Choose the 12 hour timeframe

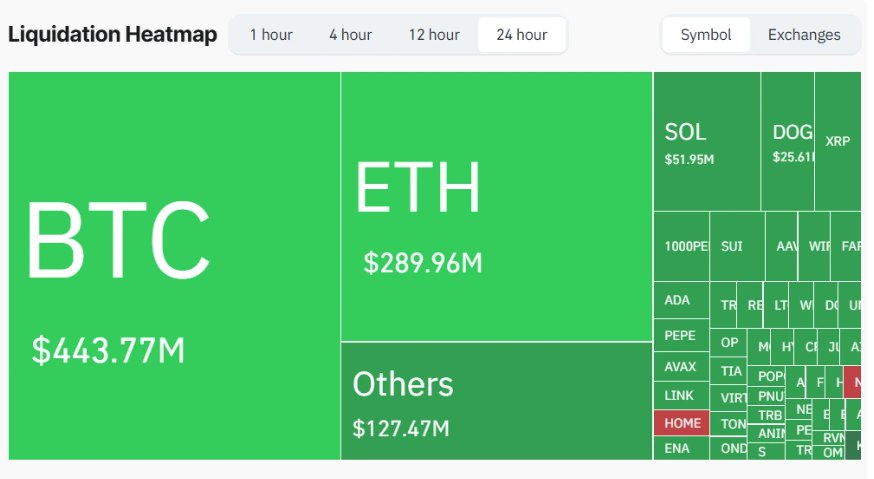434,35
